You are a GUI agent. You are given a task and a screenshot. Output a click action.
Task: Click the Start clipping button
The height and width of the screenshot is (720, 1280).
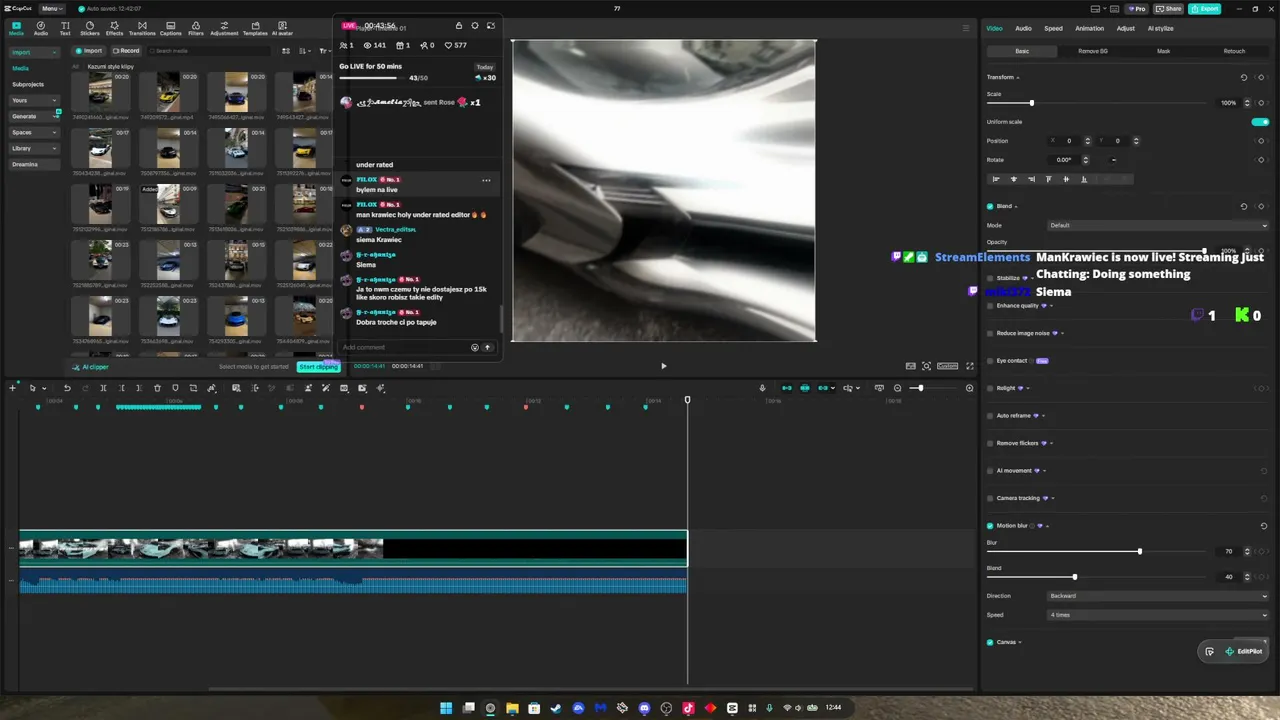[x=319, y=367]
